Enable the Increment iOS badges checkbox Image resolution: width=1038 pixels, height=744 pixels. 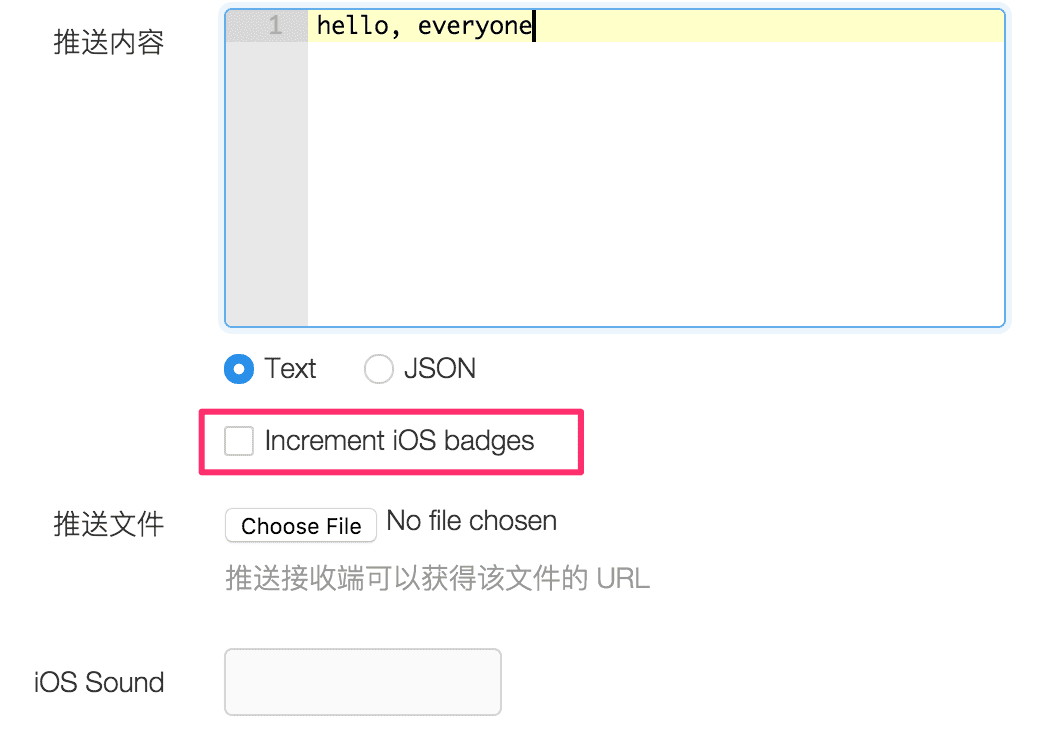click(239, 441)
